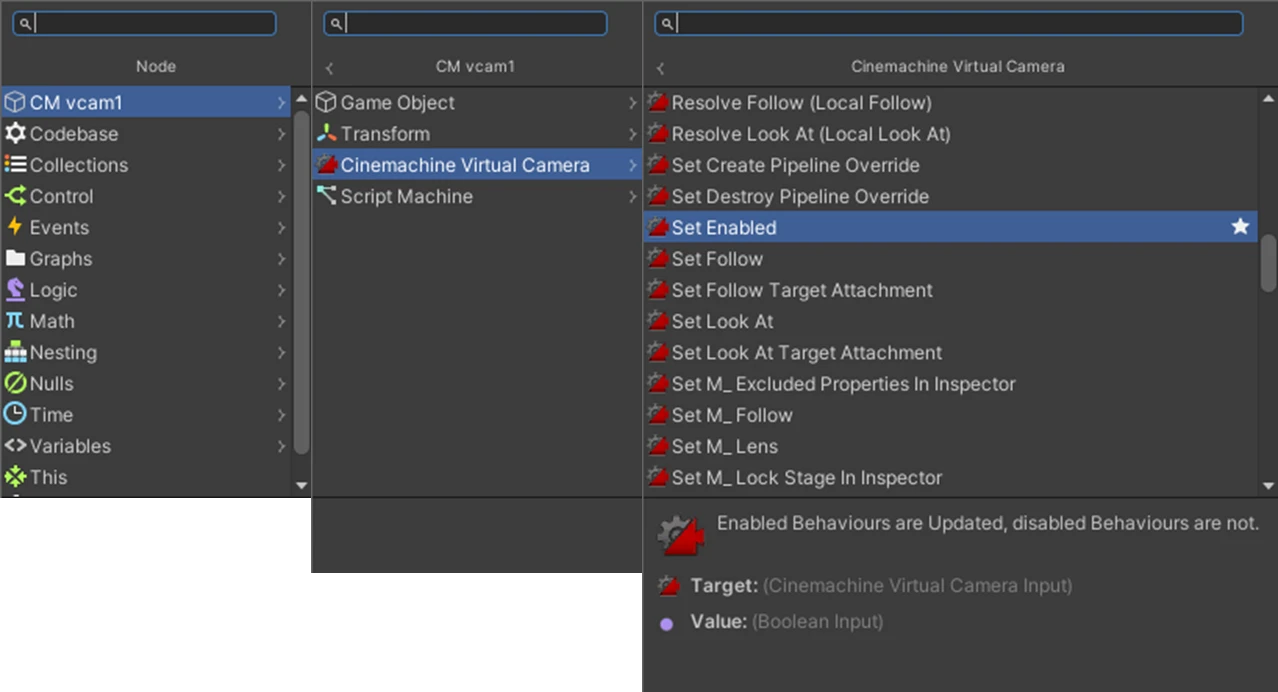1278x692 pixels.
Task: Expand the Transform arrow
Action: 632,133
